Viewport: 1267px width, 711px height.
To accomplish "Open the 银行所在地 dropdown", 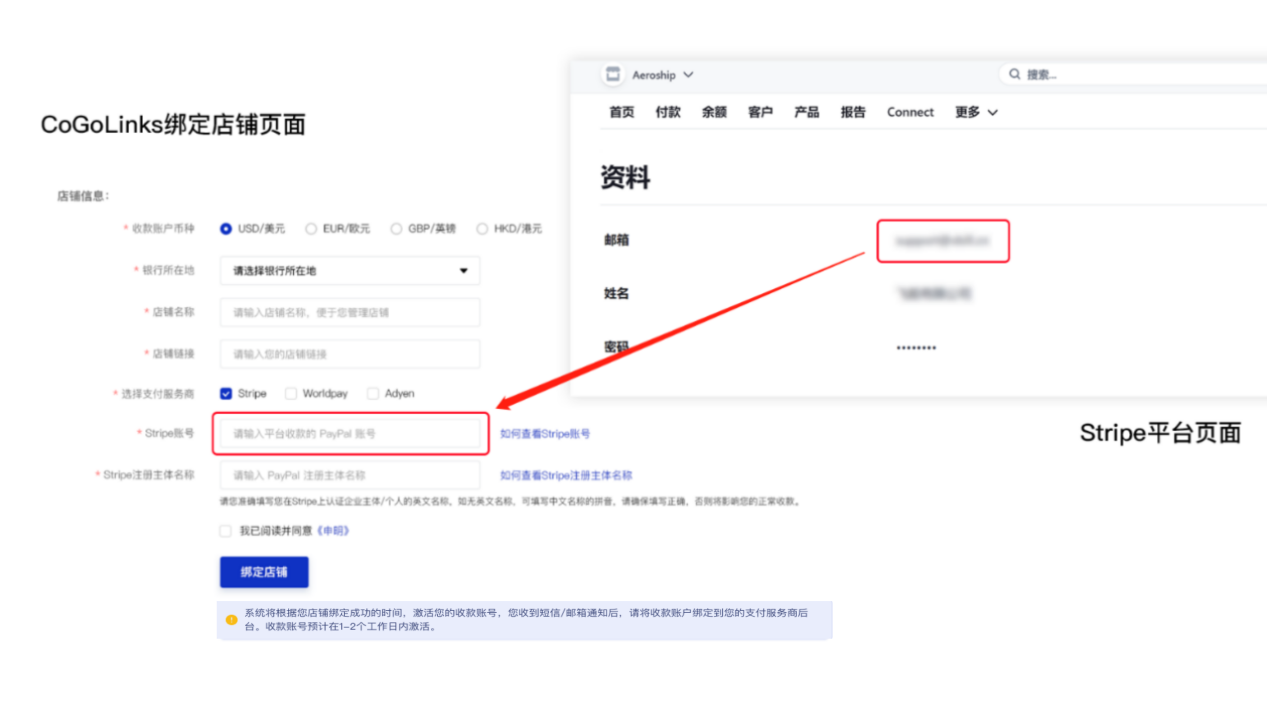I will click(349, 270).
